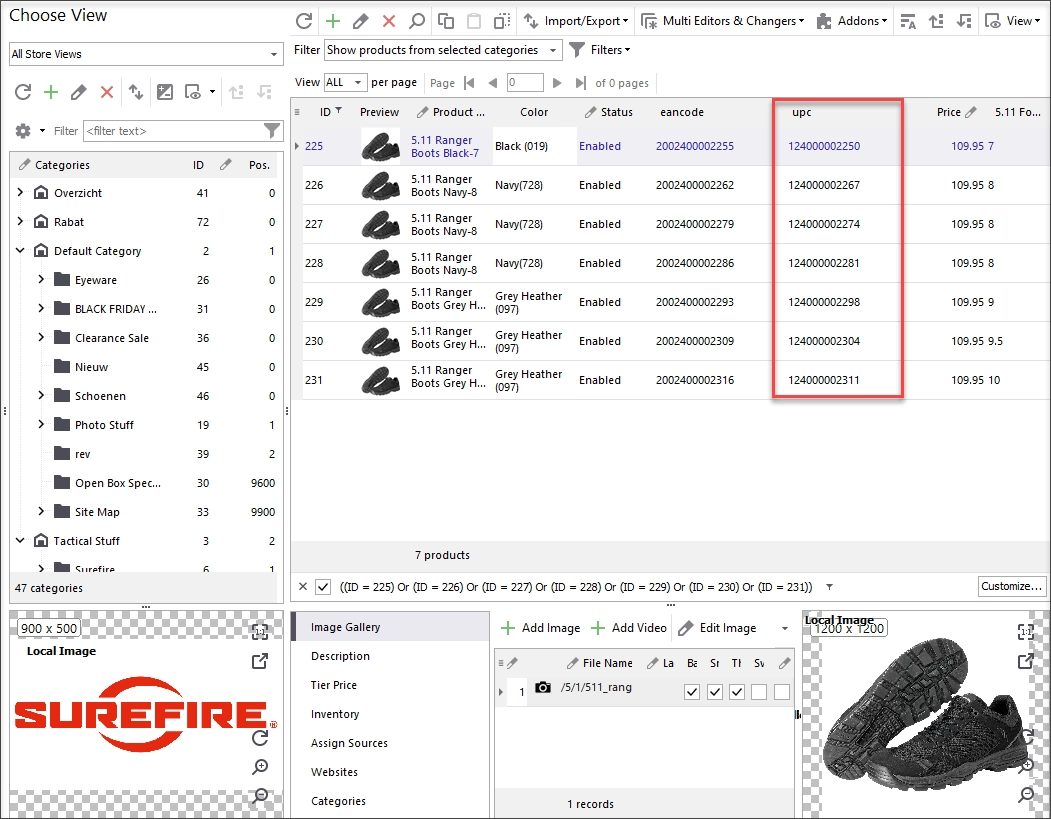
Task: Collapse the Default Category tree node
Action: point(20,251)
